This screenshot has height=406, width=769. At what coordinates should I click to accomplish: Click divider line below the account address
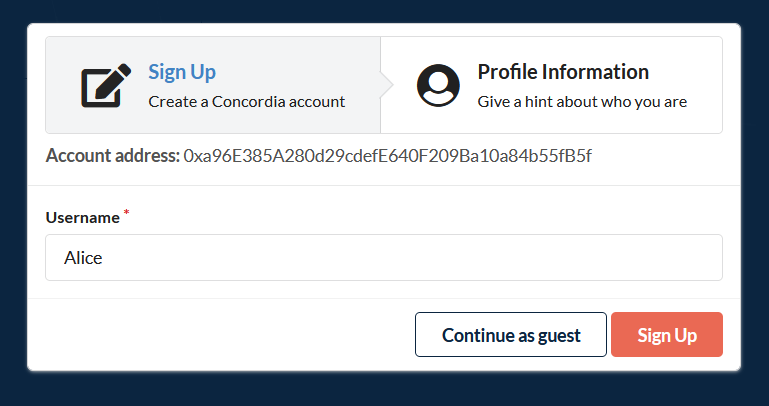384,185
